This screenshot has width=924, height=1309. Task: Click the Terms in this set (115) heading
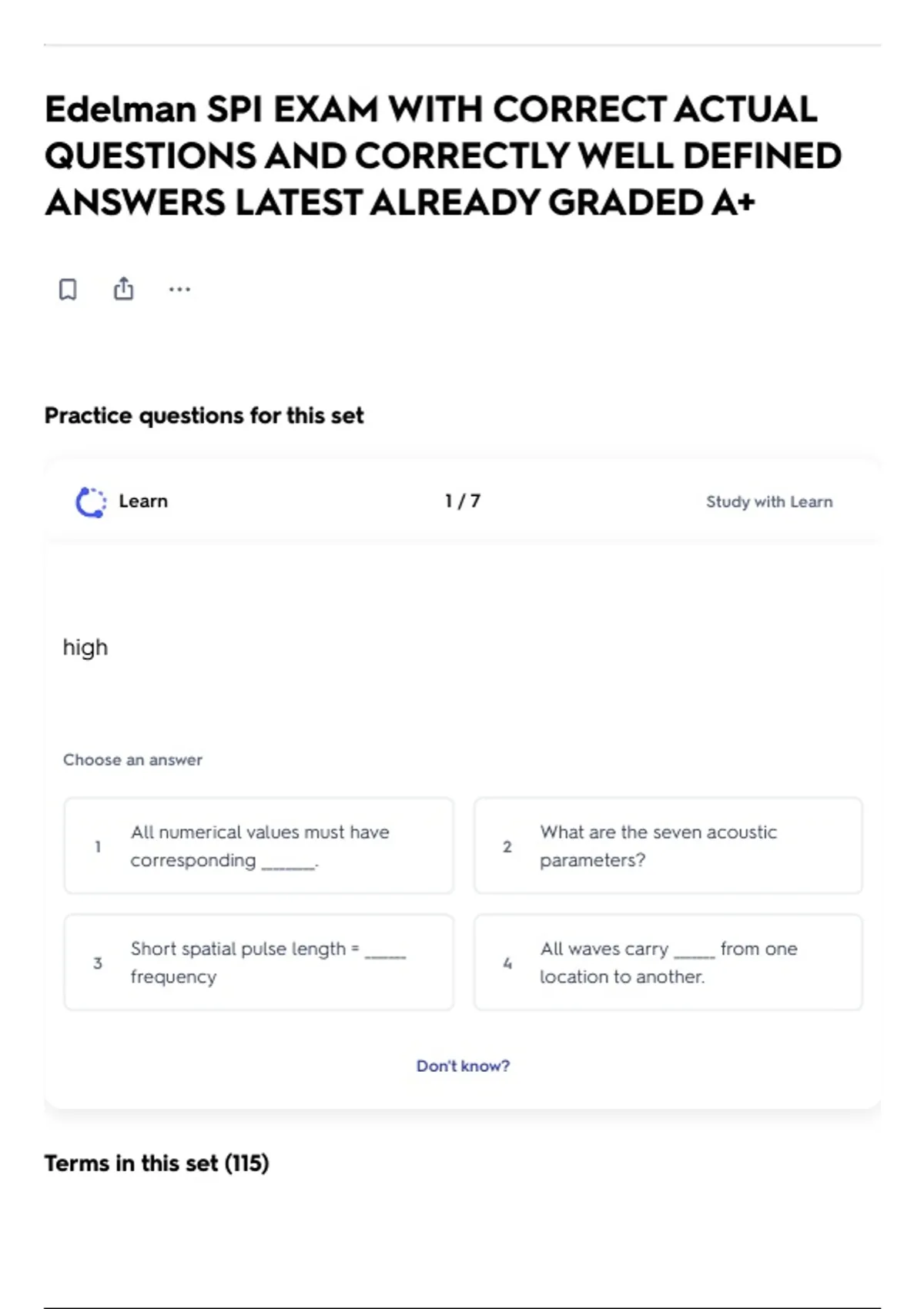pyautogui.click(x=156, y=1163)
